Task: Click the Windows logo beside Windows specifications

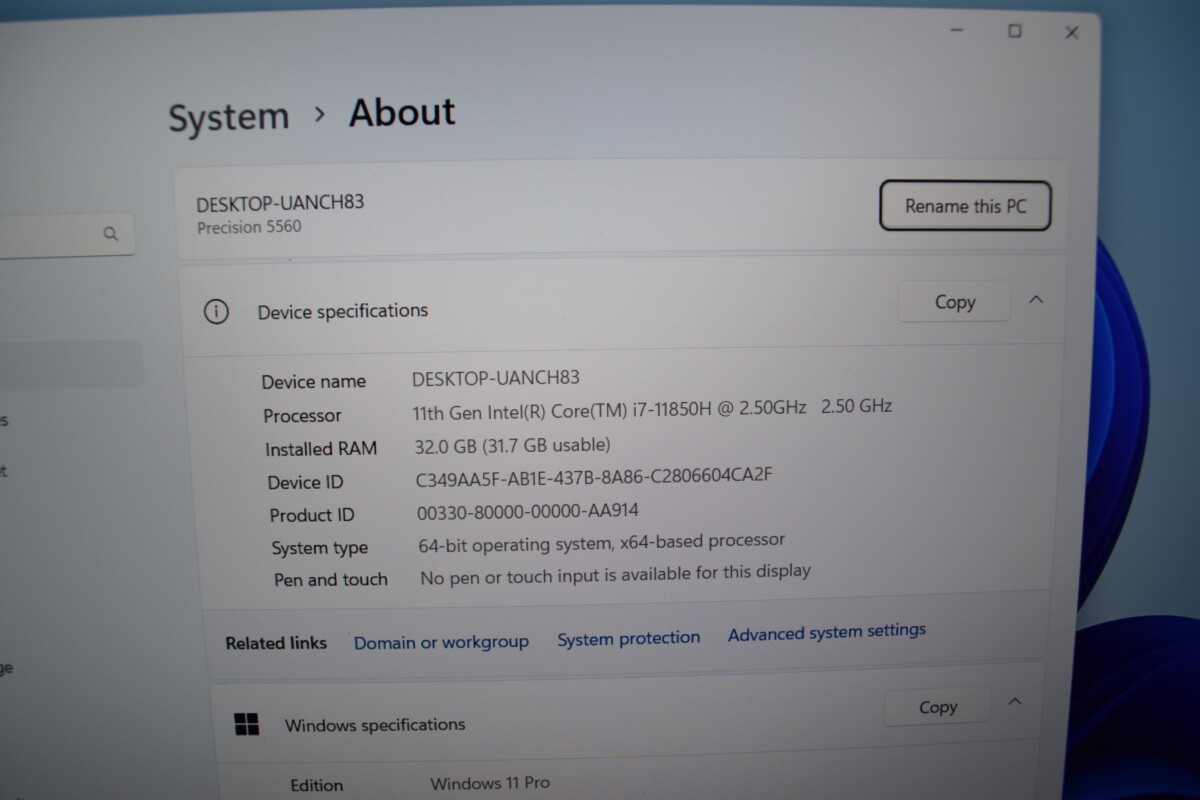Action: pyautogui.click(x=246, y=724)
